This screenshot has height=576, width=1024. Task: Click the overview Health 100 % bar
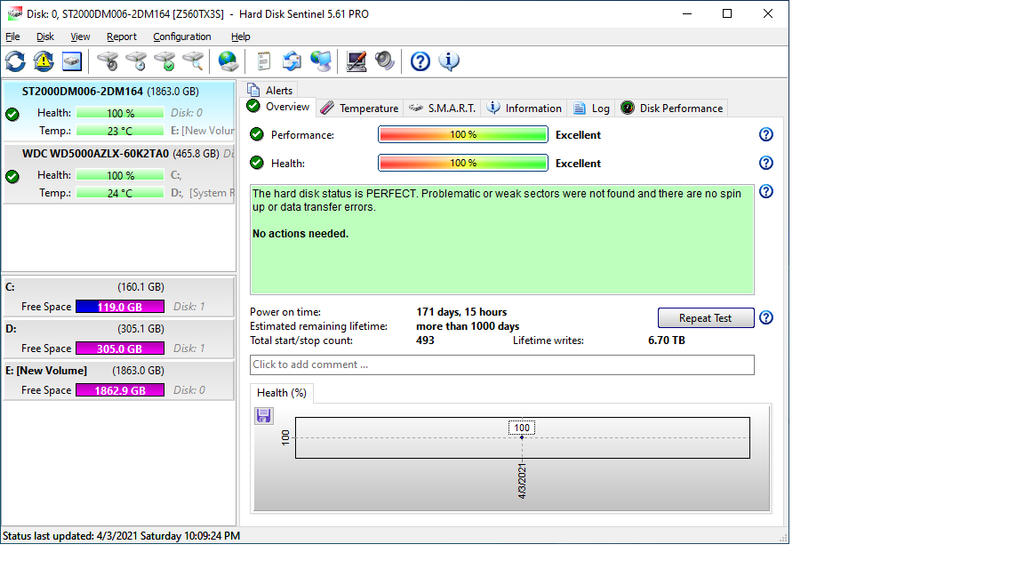click(463, 163)
